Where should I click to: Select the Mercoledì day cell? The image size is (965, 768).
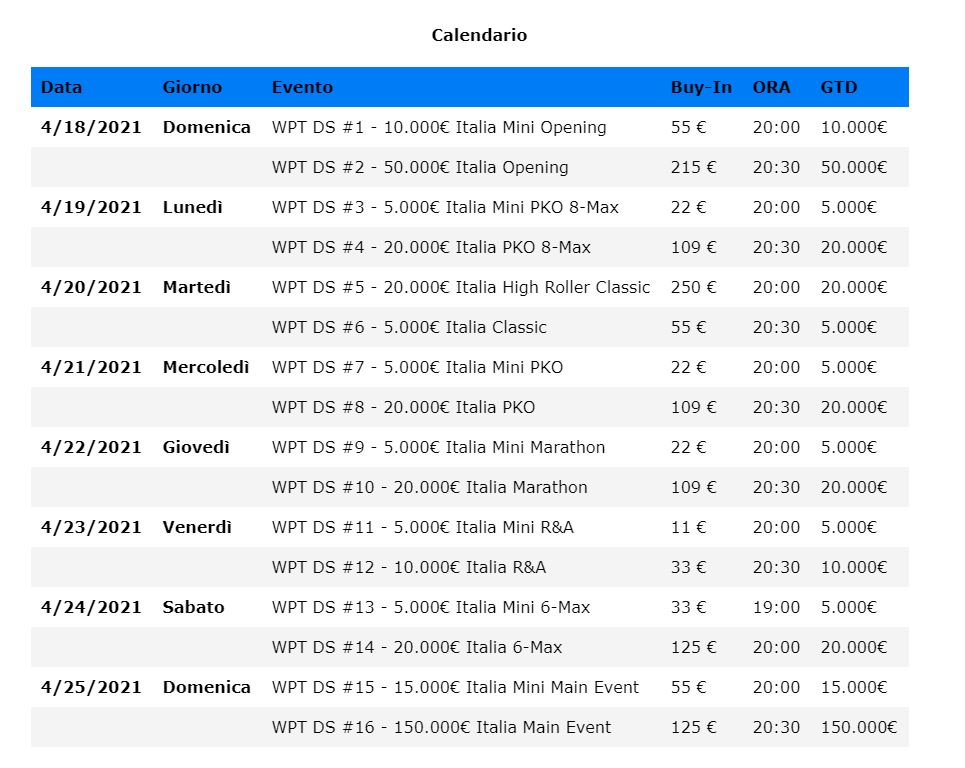[x=206, y=367]
